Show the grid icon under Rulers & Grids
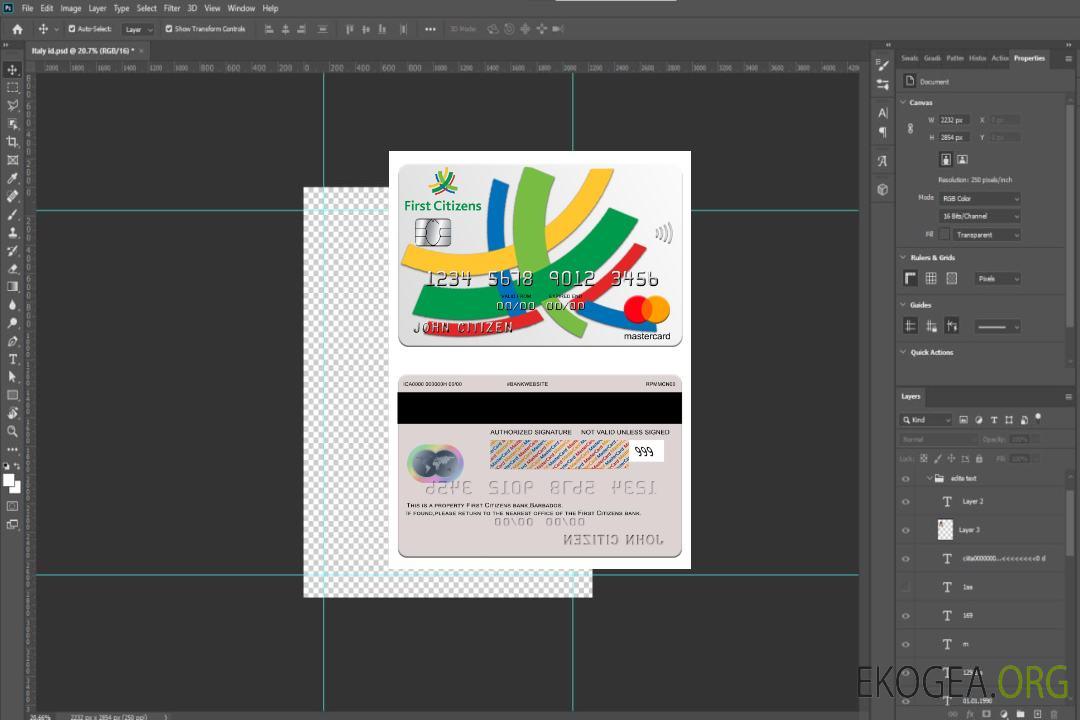The height and width of the screenshot is (720, 1080). tap(931, 278)
